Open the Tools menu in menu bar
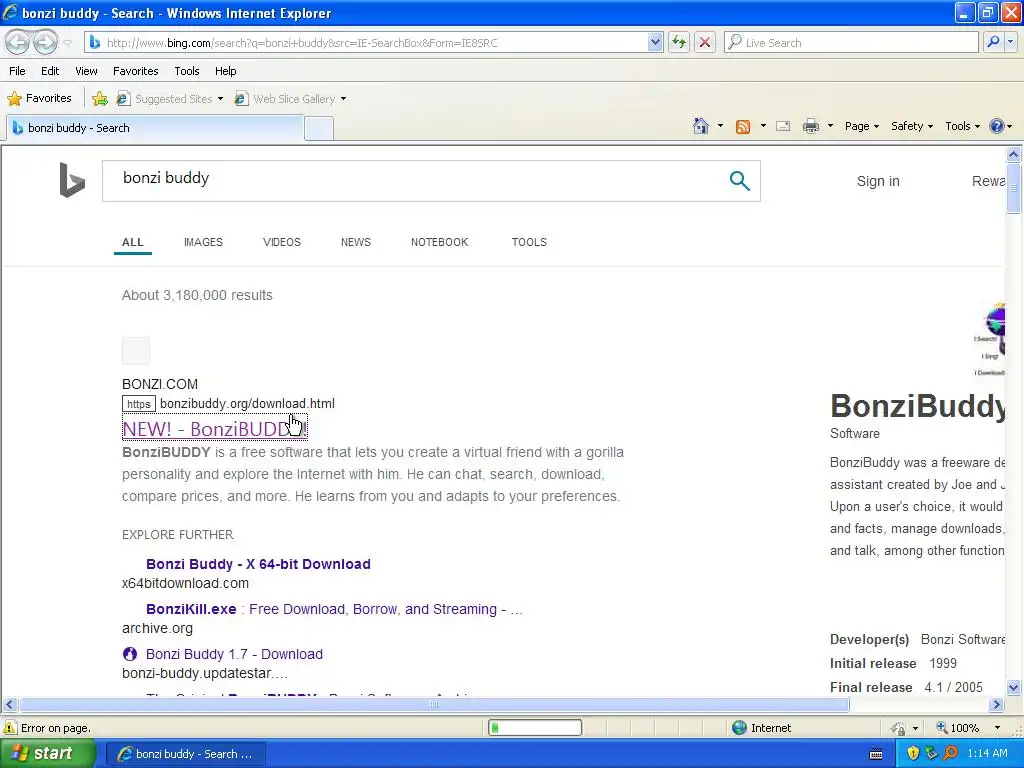The width and height of the screenshot is (1024, 768). (187, 71)
